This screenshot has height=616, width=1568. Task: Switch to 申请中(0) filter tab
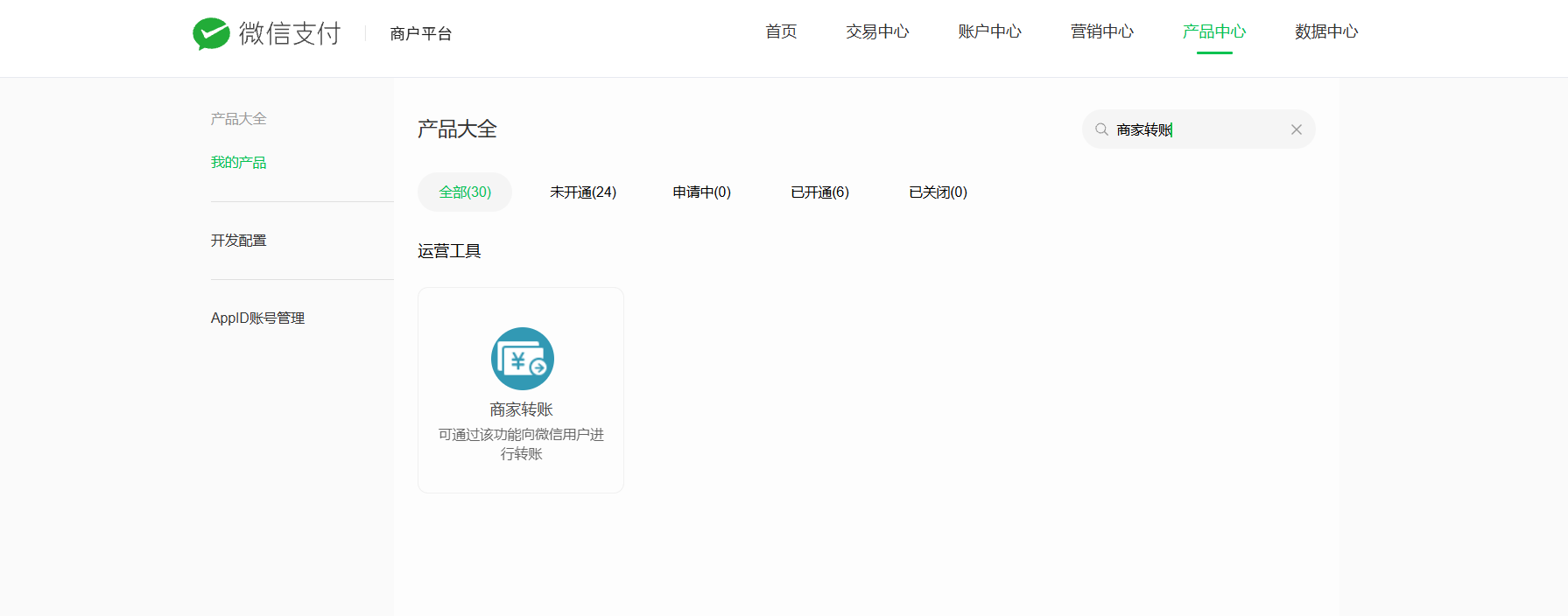tap(701, 192)
